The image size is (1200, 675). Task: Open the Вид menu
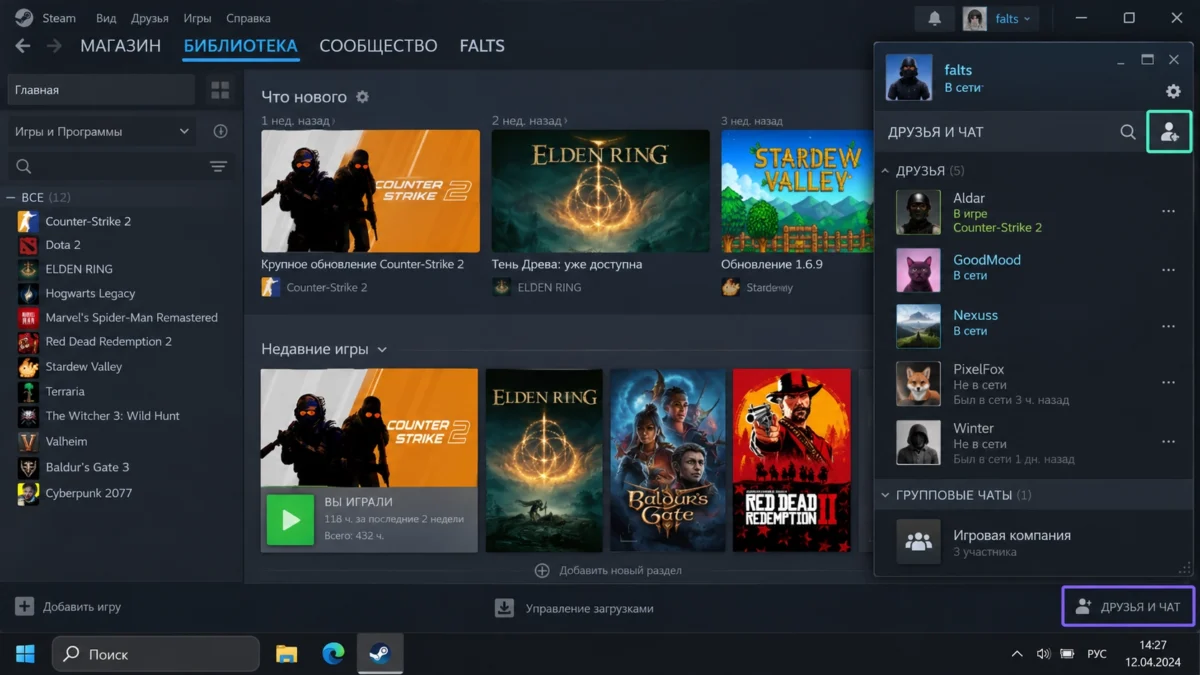[x=106, y=18]
